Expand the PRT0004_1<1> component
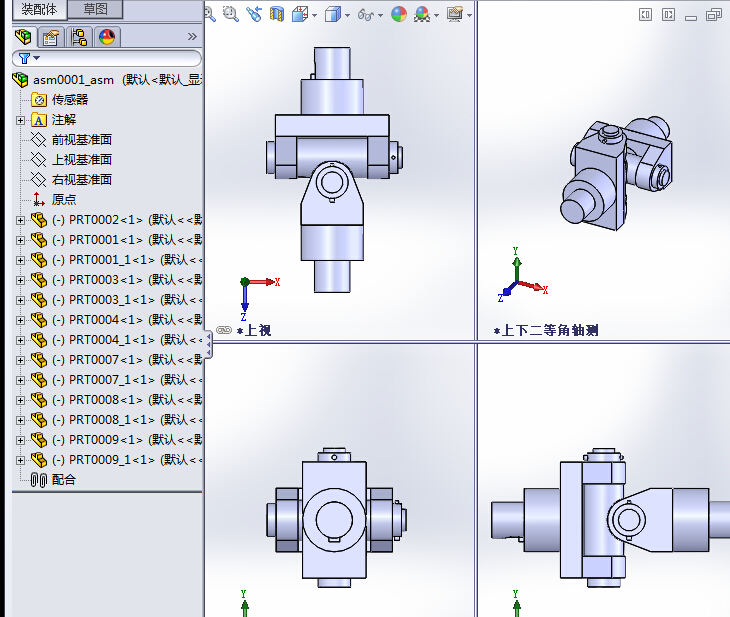The height and width of the screenshot is (617, 730). [20, 340]
